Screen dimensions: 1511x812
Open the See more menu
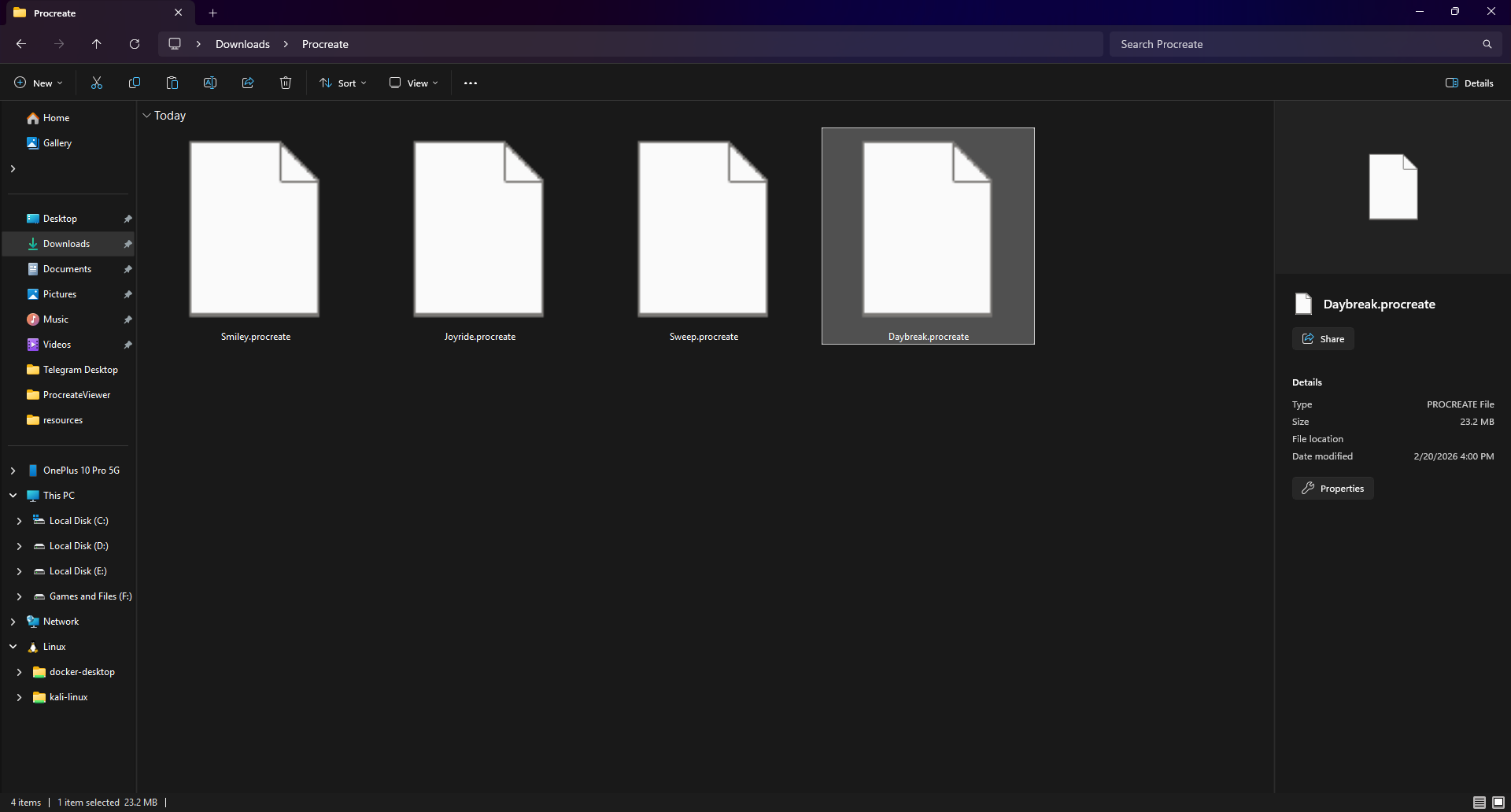click(470, 83)
